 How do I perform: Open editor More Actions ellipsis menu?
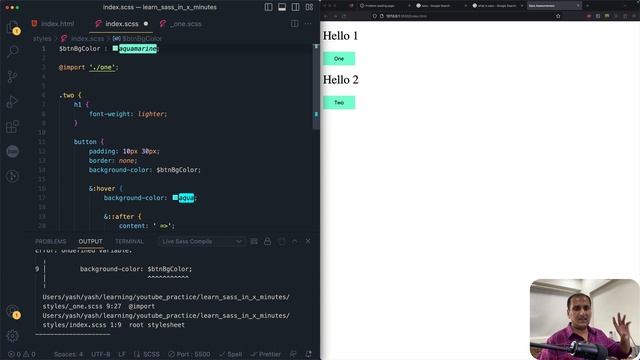point(308,24)
